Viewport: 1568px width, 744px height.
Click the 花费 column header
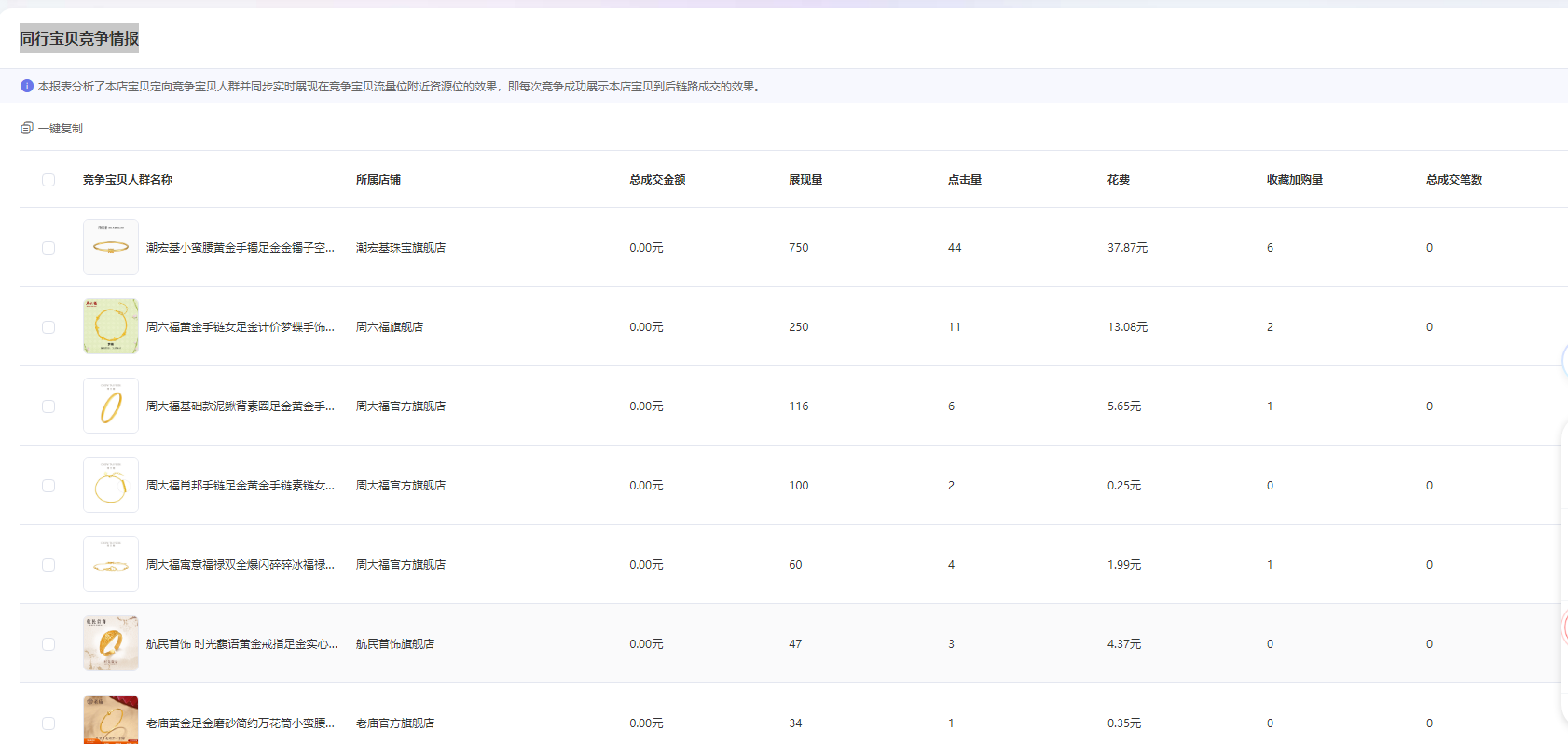(x=1119, y=180)
